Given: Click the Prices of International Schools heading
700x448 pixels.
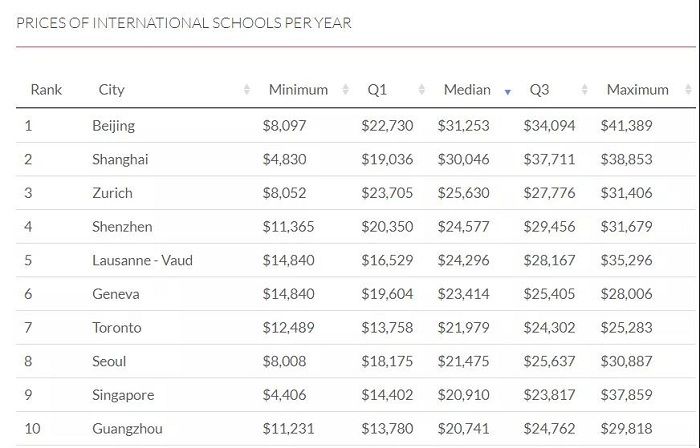Looking at the screenshot, I should [184, 23].
